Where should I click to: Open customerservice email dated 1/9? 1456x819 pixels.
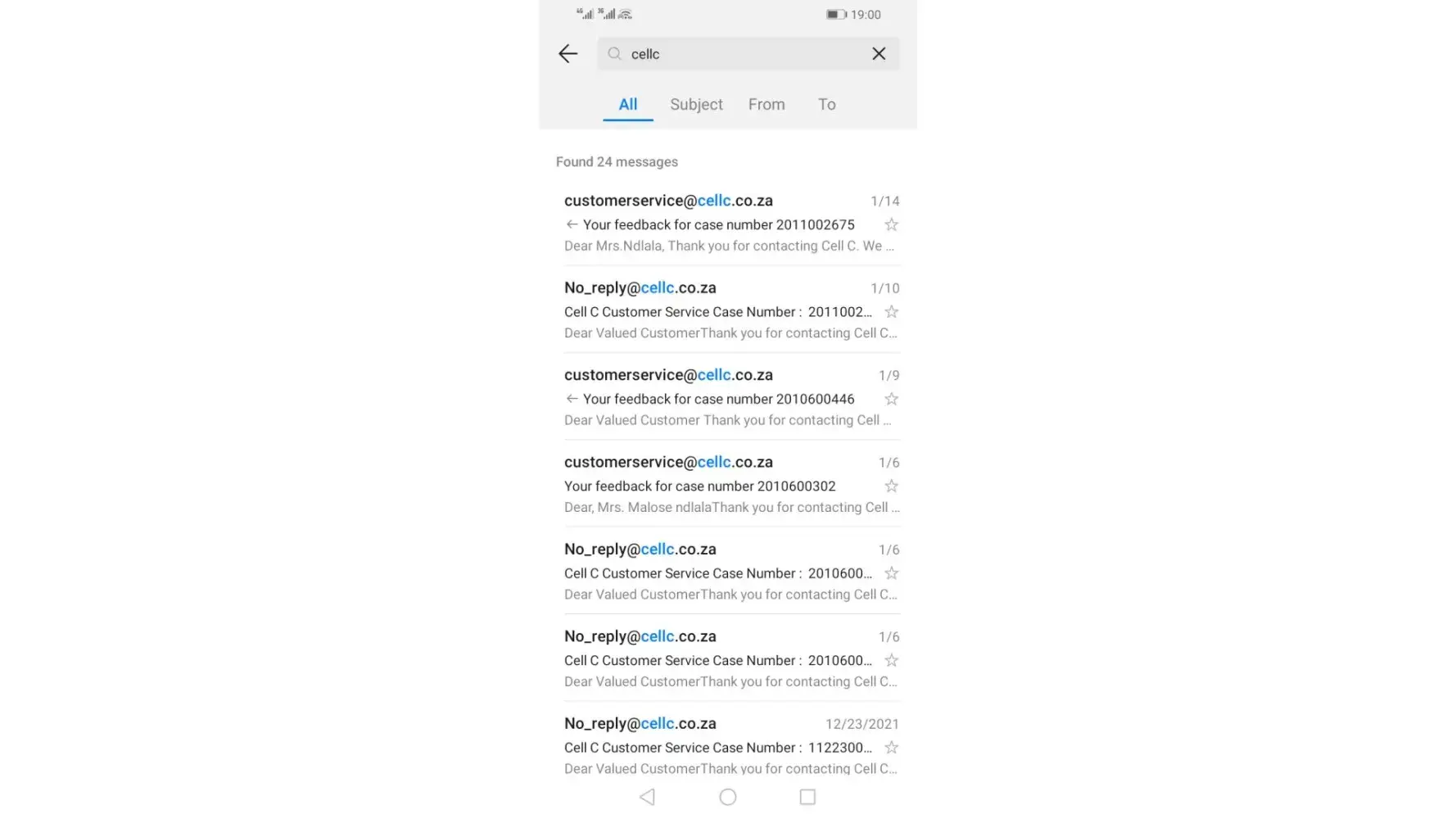(x=731, y=397)
